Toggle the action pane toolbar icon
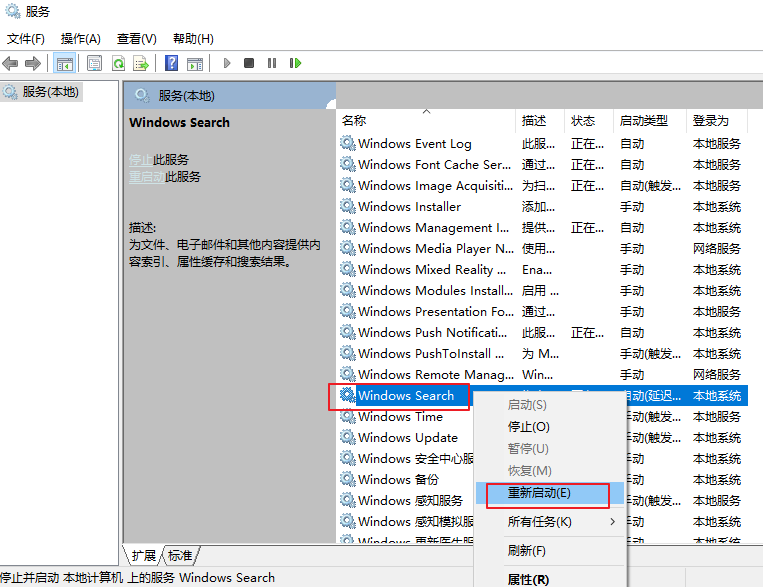This screenshot has height=587, width=763. (195, 63)
